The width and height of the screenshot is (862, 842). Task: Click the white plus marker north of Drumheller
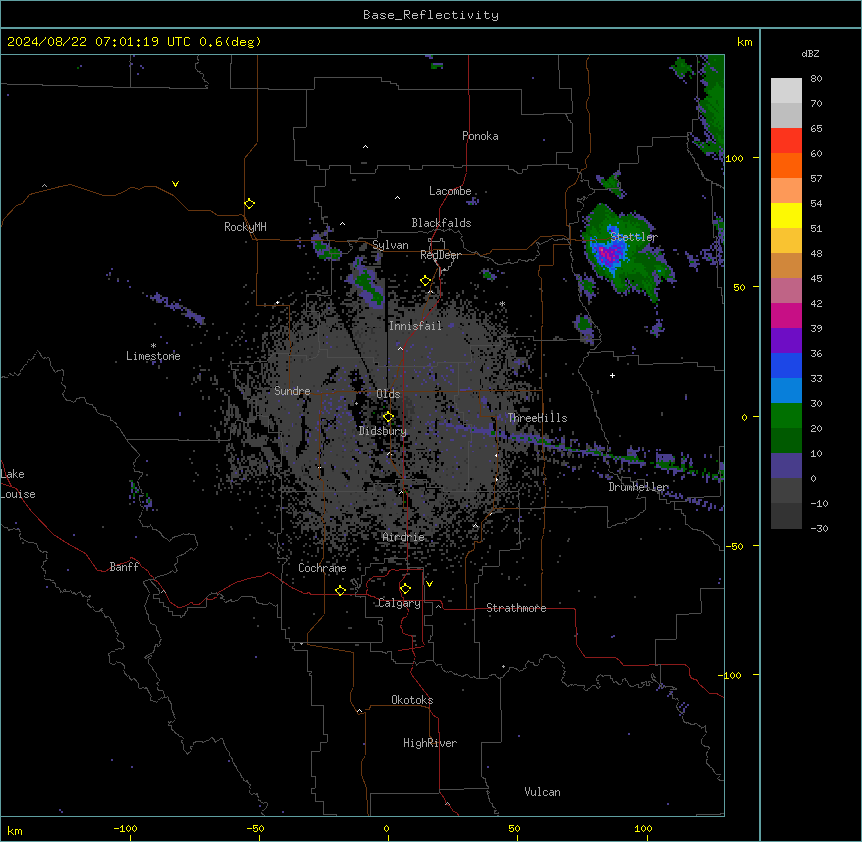(x=612, y=375)
